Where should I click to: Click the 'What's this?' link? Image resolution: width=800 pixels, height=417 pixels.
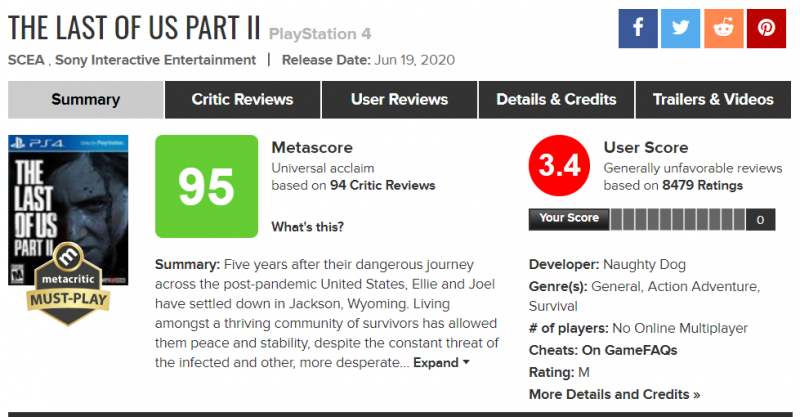308,227
